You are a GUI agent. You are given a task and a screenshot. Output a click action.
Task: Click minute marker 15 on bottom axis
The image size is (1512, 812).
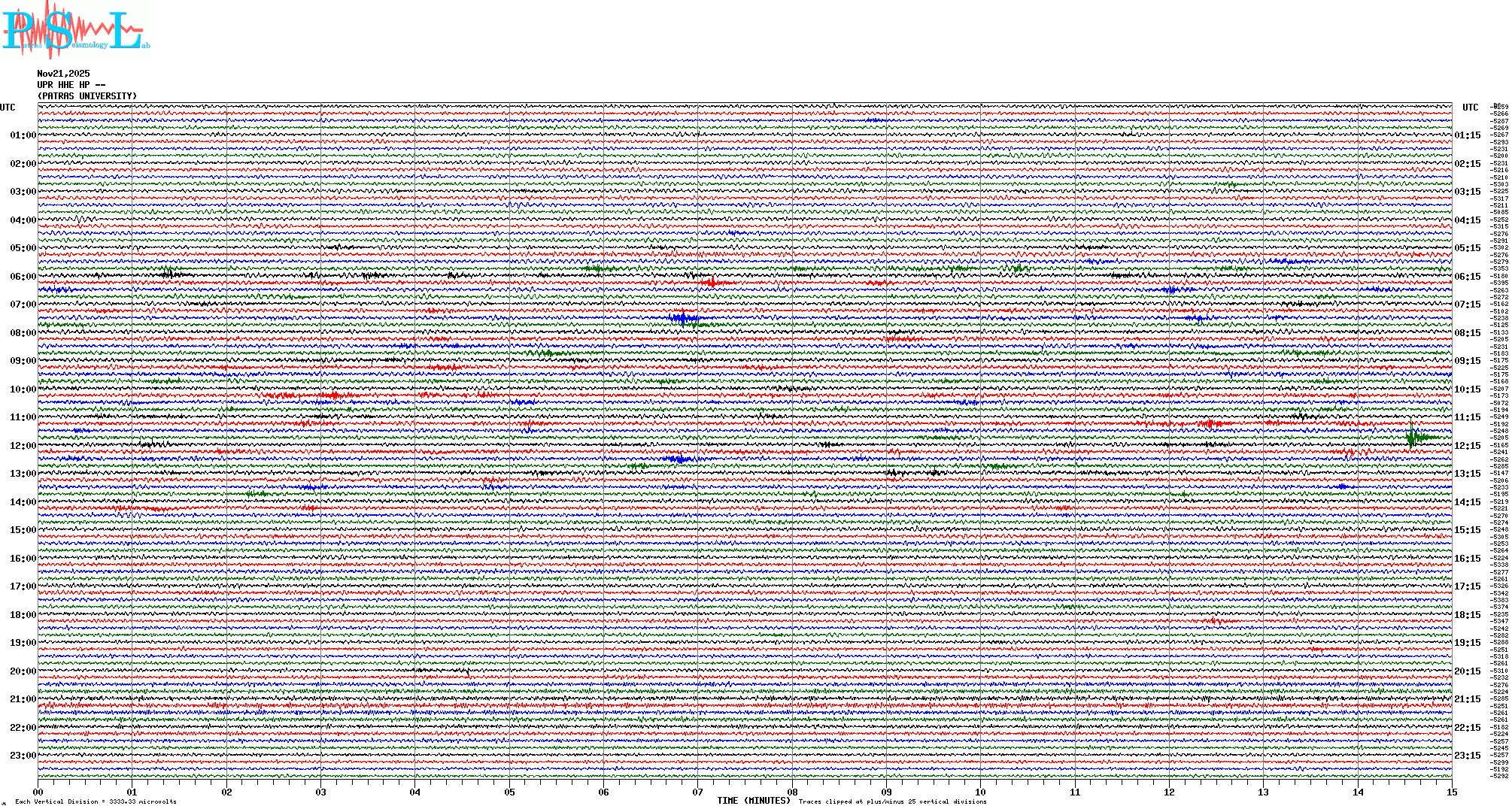click(1451, 792)
